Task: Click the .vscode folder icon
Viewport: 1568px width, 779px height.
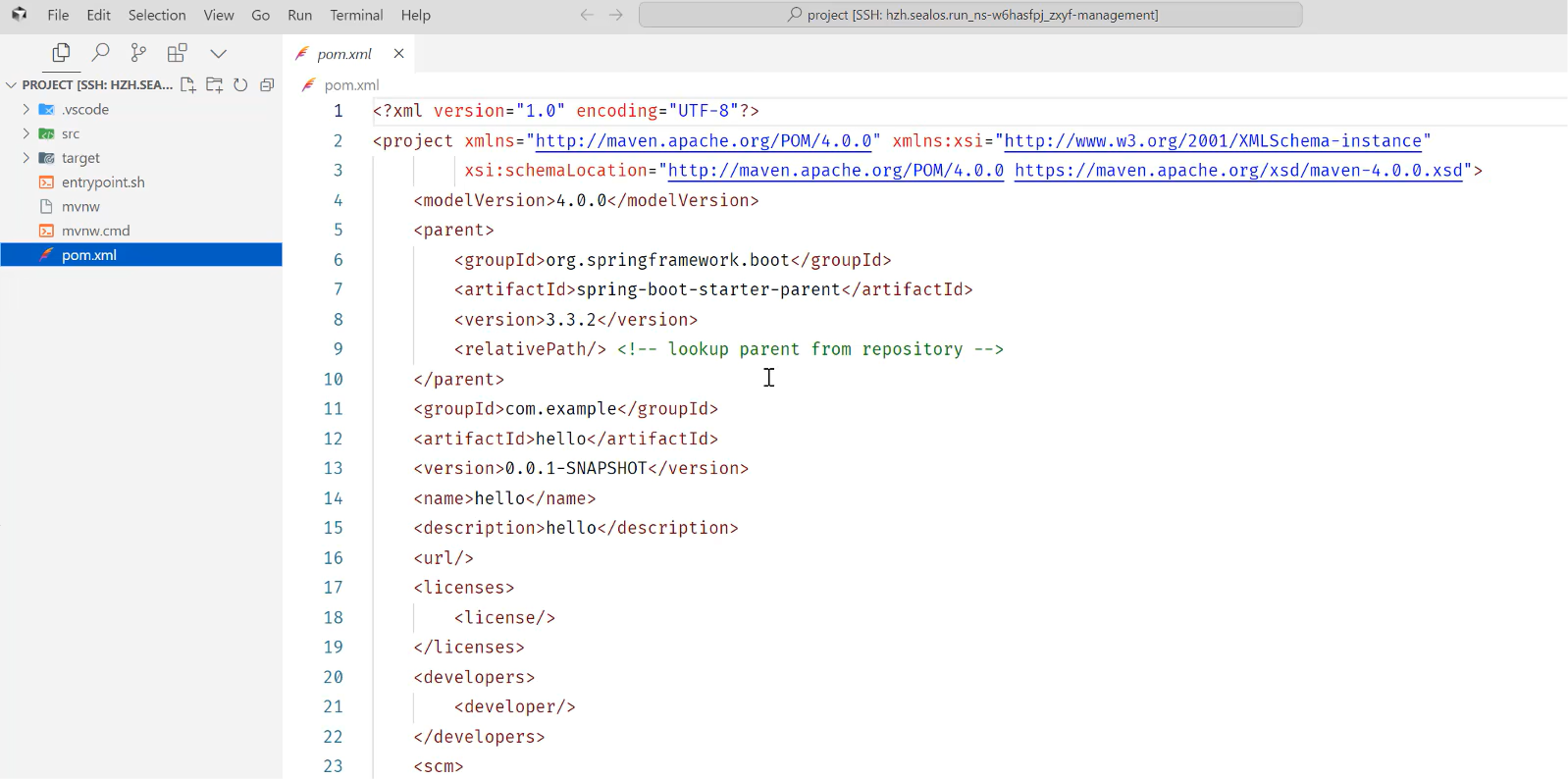Action: pyautogui.click(x=46, y=109)
